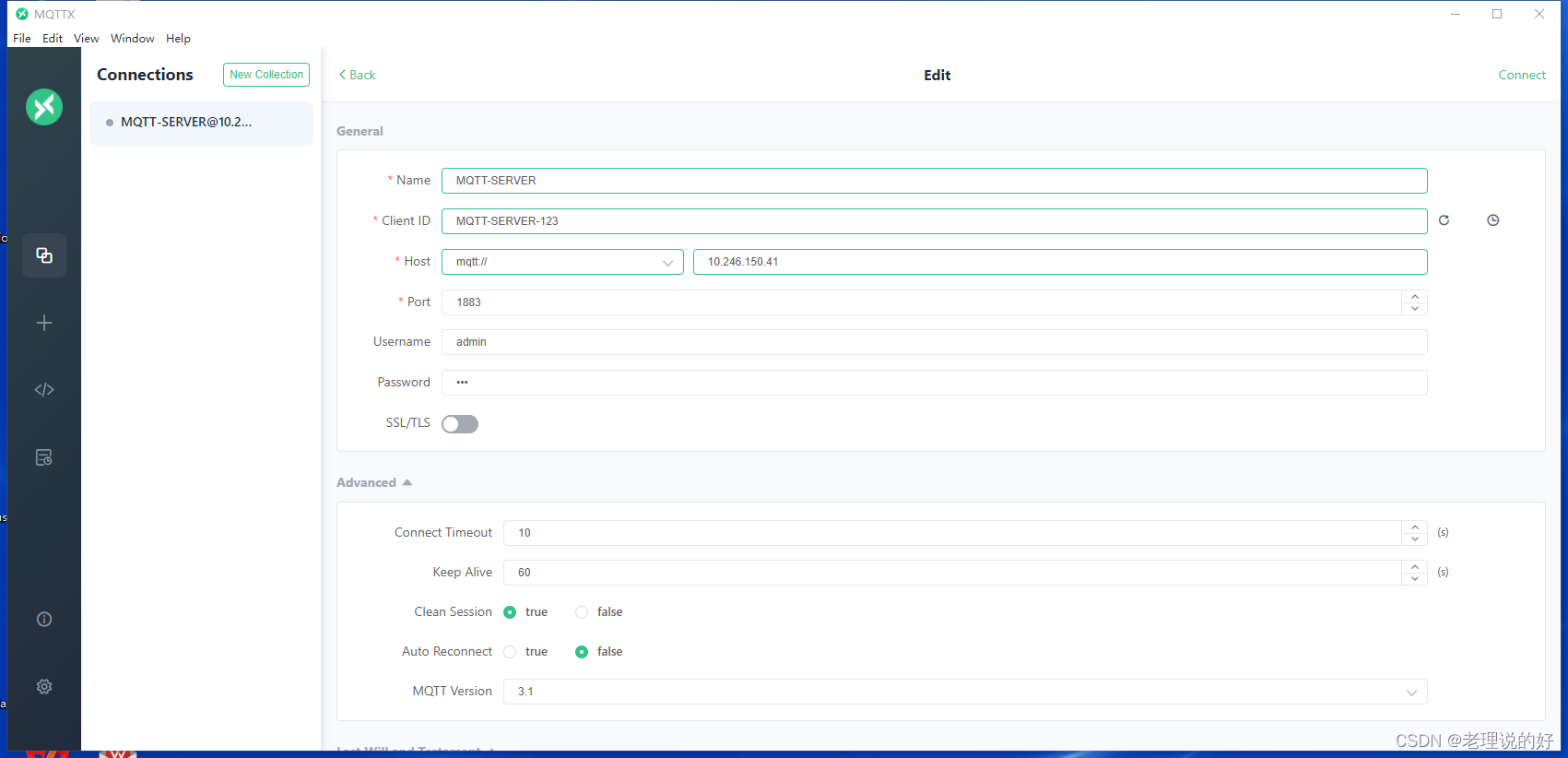Select Auto Reconnect false radio
Image resolution: width=1568 pixels, height=758 pixels.
(582, 652)
